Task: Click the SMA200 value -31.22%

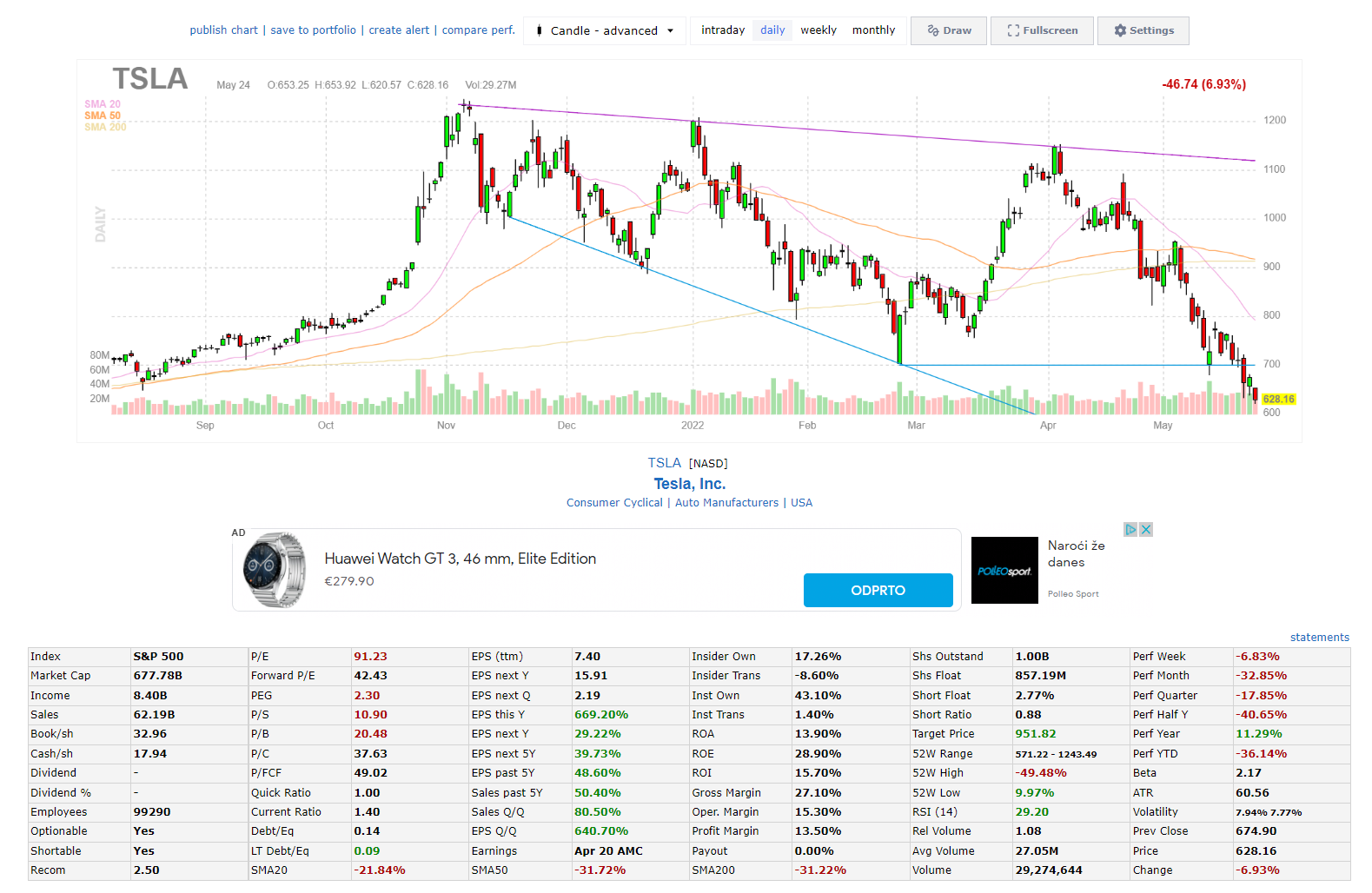Action: tap(820, 870)
